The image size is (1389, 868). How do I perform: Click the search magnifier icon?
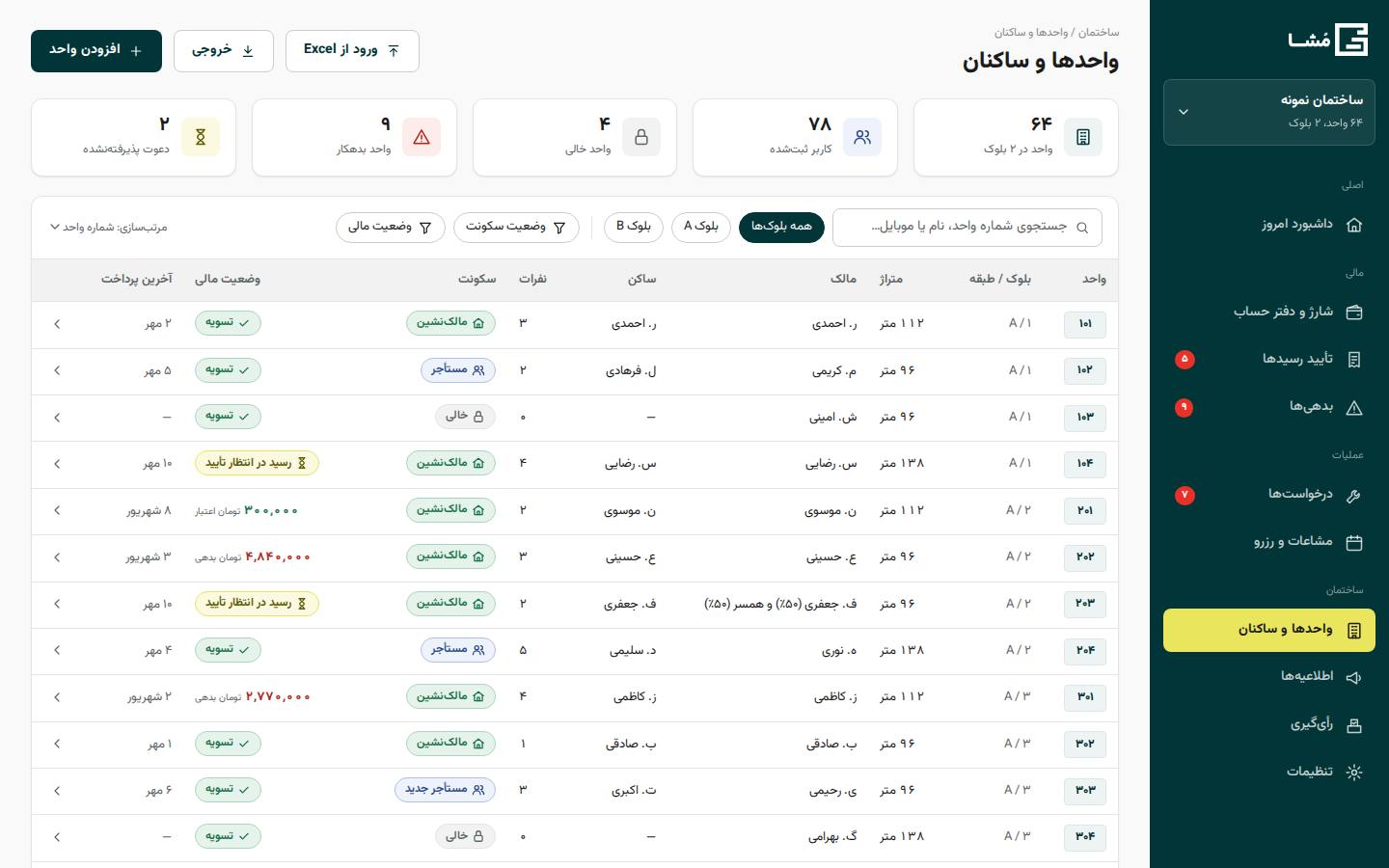pos(1082,228)
